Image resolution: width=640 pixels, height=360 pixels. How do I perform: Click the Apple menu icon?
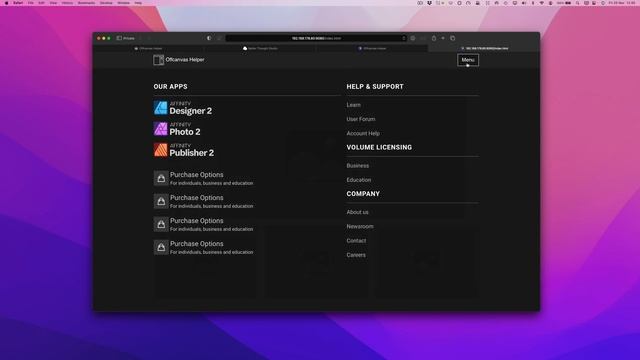[x=7, y=3]
